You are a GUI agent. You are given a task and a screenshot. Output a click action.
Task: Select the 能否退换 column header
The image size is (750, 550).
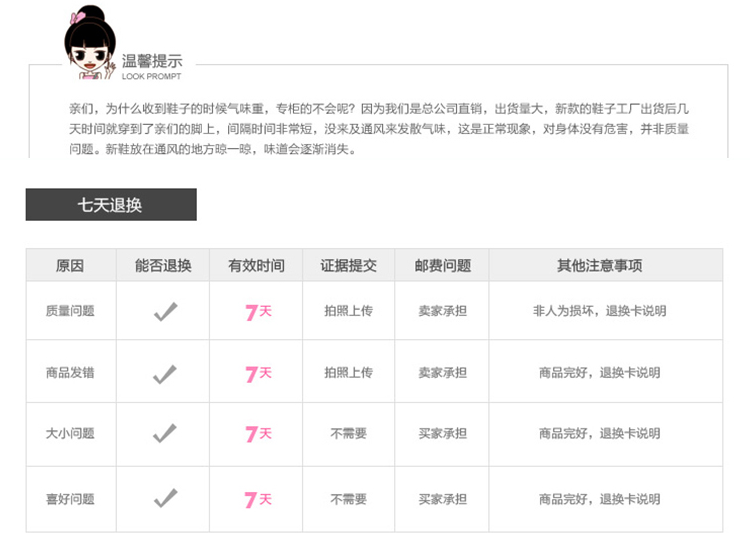tap(163, 266)
